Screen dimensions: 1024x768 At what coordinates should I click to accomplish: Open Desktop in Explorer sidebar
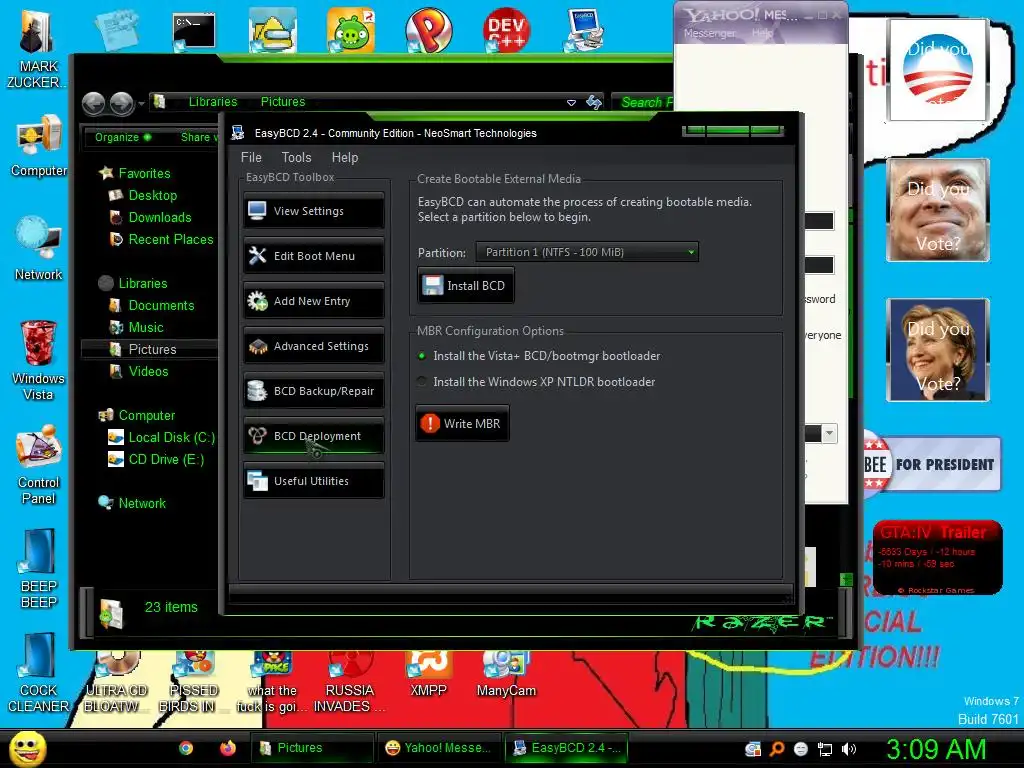[x=143, y=195]
